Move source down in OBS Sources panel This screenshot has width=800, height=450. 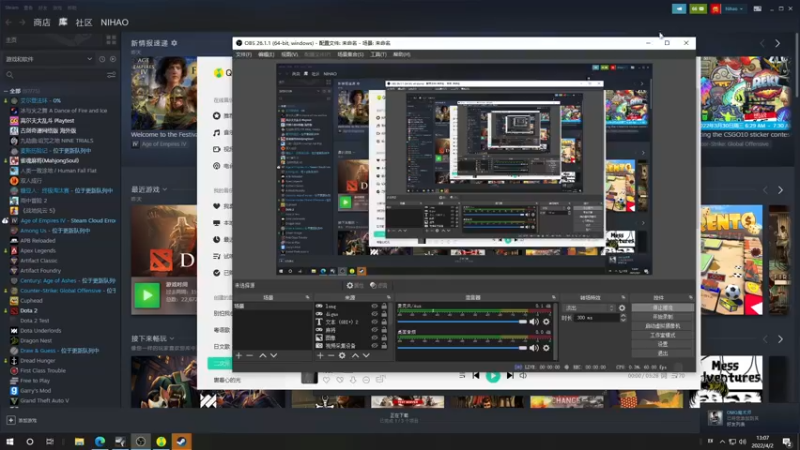click(x=366, y=355)
